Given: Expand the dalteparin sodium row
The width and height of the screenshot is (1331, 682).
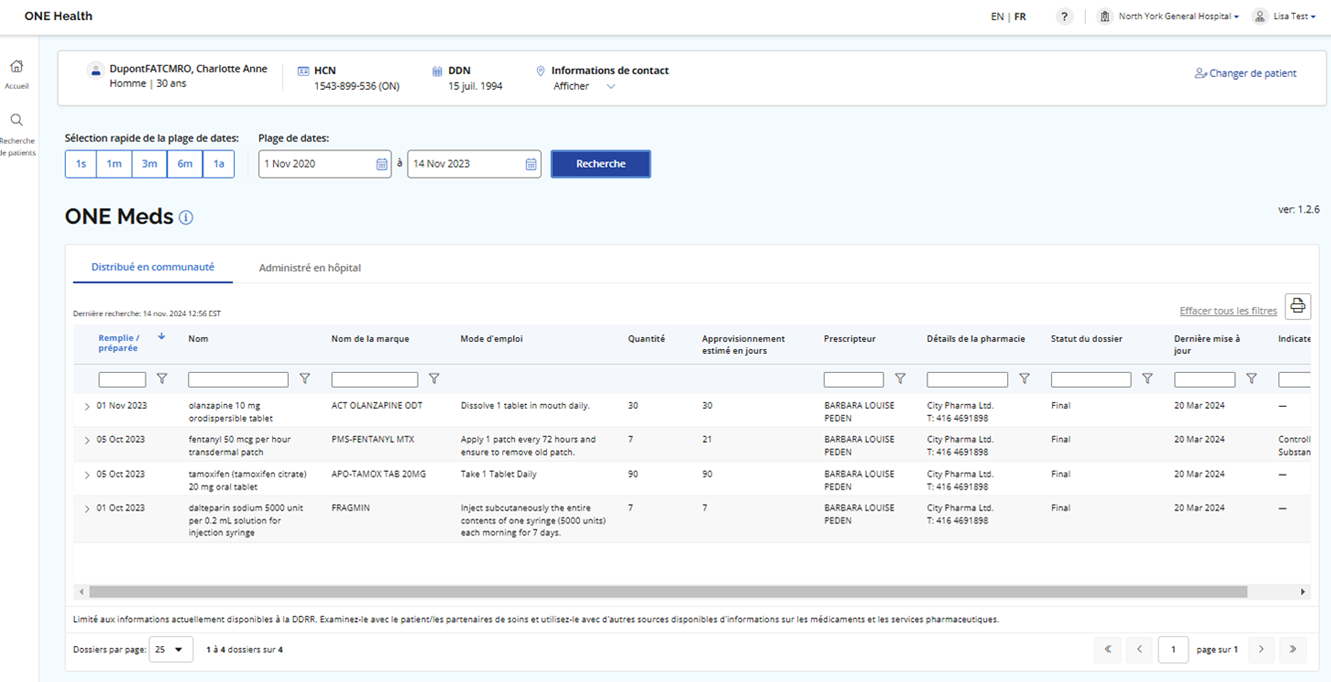Looking at the screenshot, I should (87, 509).
